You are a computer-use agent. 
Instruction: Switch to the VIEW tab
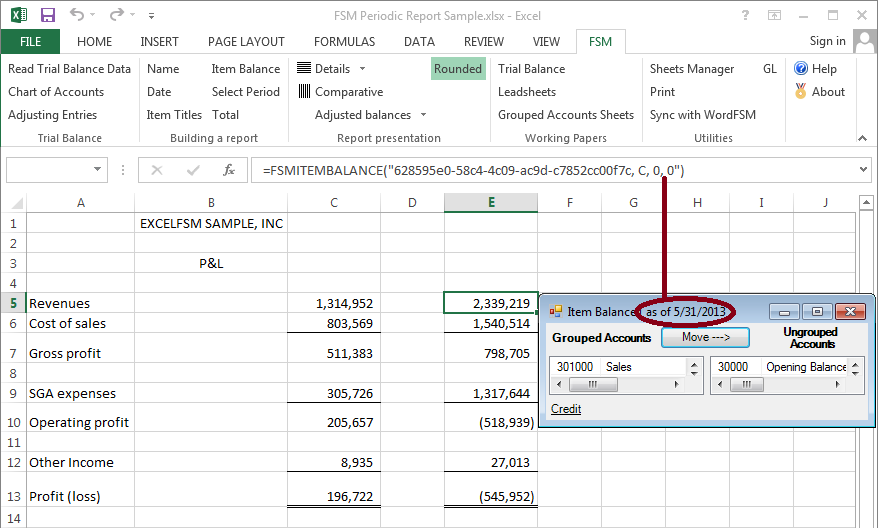(546, 41)
